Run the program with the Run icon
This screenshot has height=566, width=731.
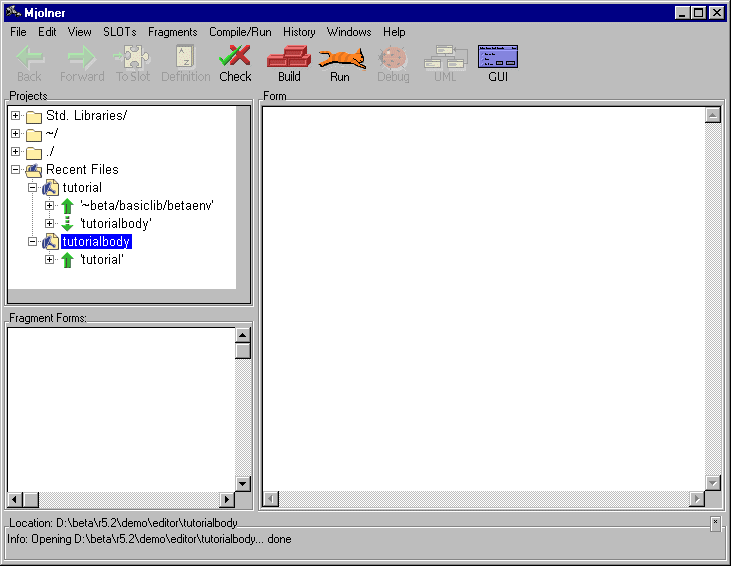click(340, 58)
